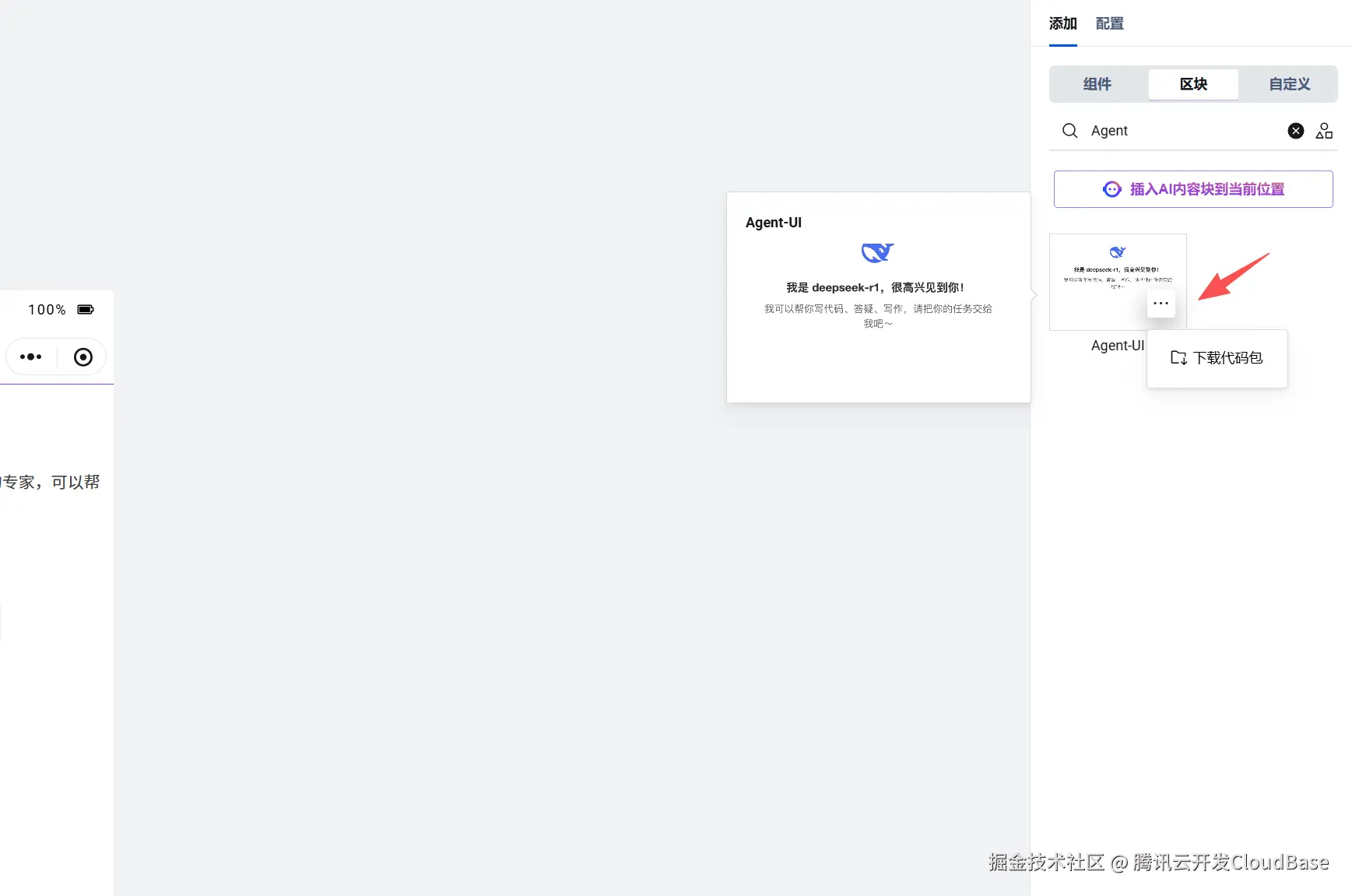Select the 区块 category button

(1192, 84)
